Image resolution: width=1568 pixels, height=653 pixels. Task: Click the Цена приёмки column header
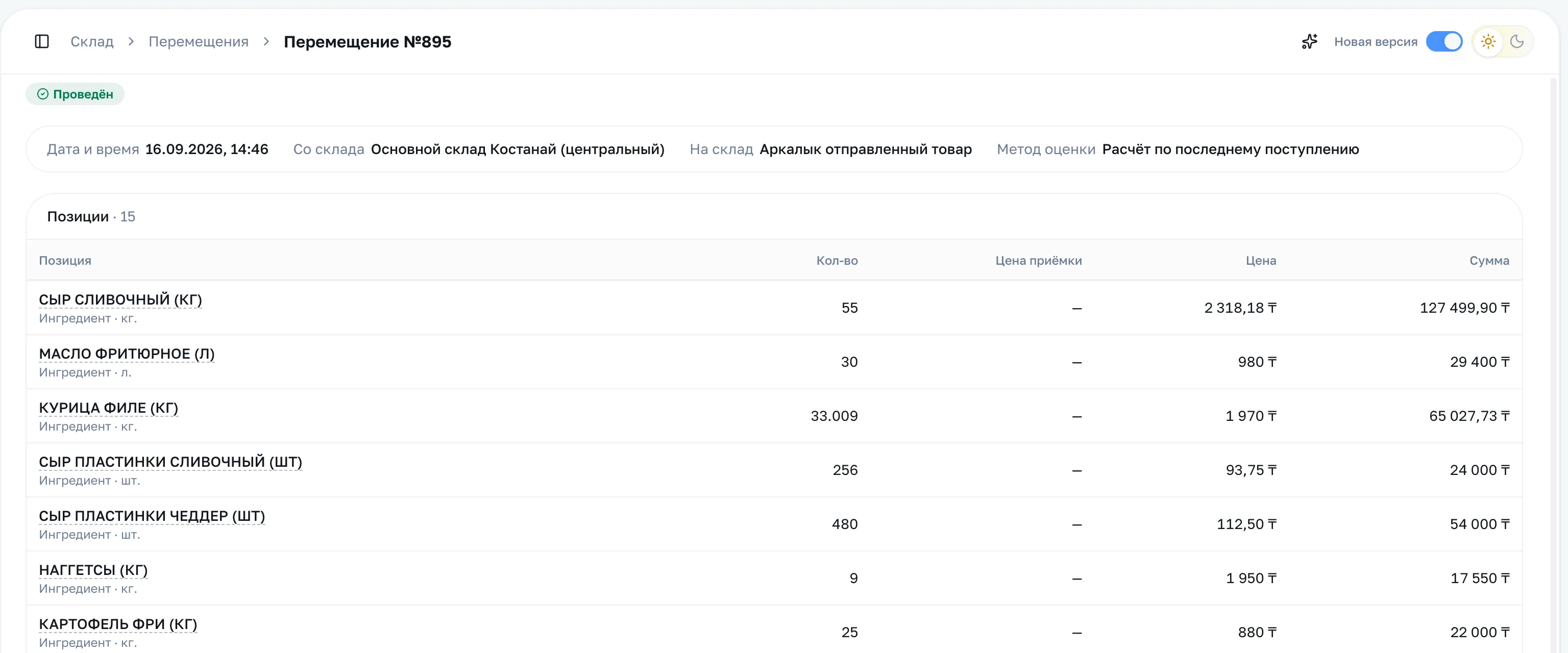[1038, 261]
